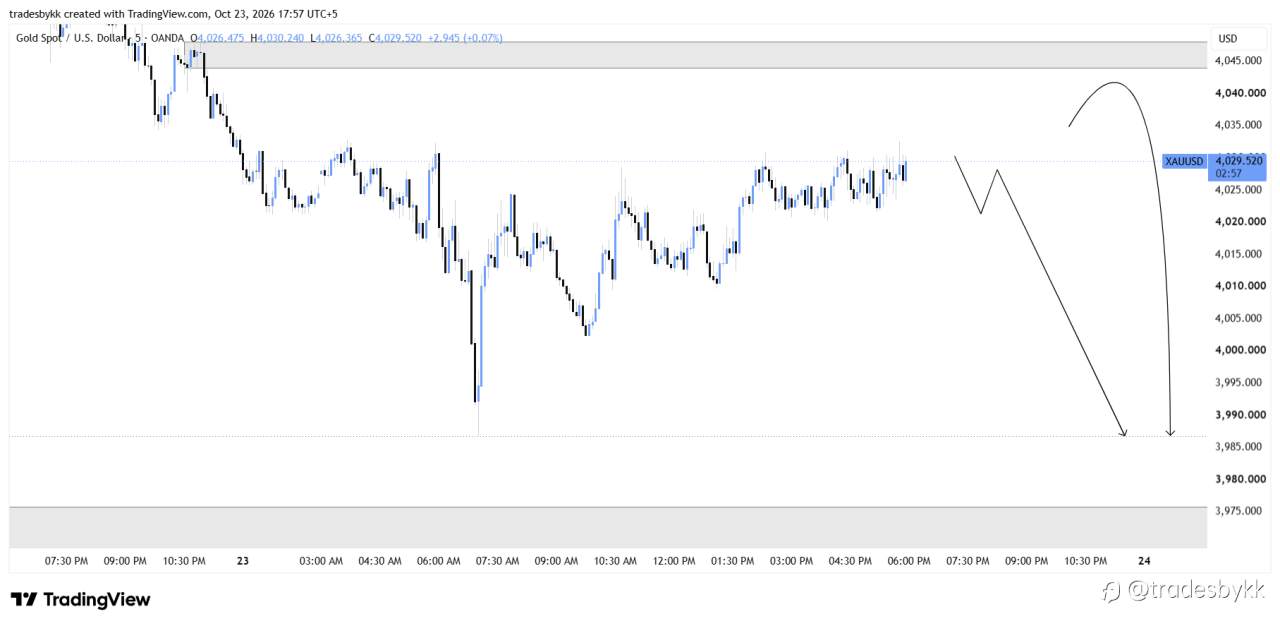Click the 07:30 AM time axis label
Viewport: 1280px width, 626px height.
(498, 561)
